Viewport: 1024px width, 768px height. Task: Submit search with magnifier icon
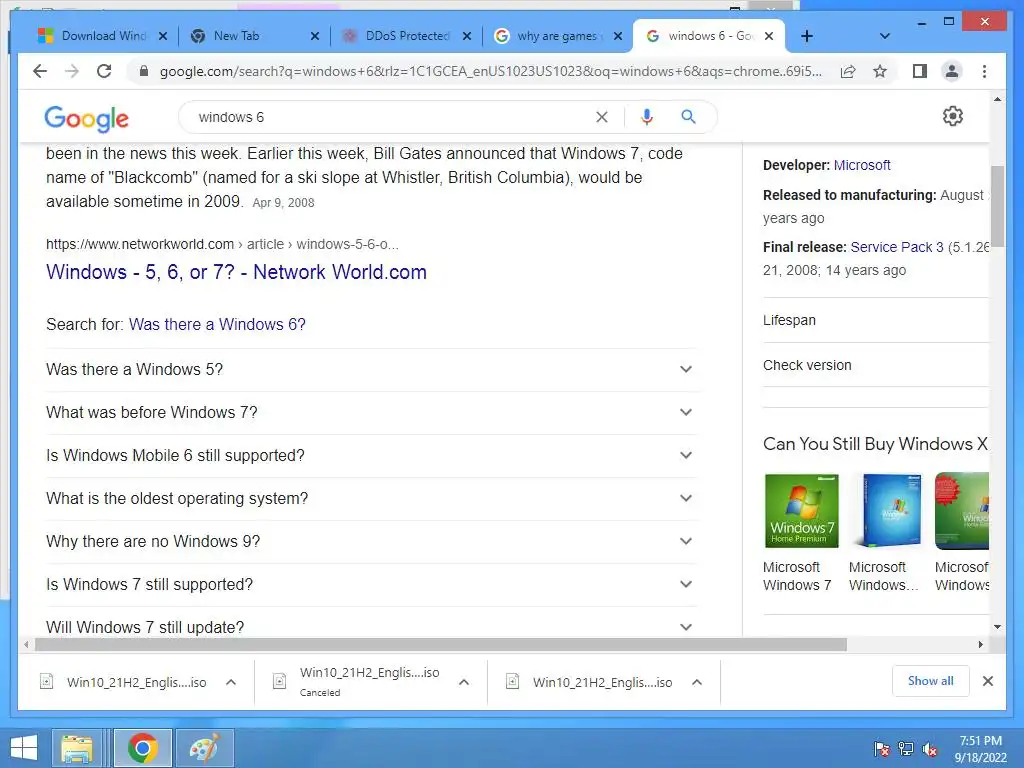[x=688, y=117]
